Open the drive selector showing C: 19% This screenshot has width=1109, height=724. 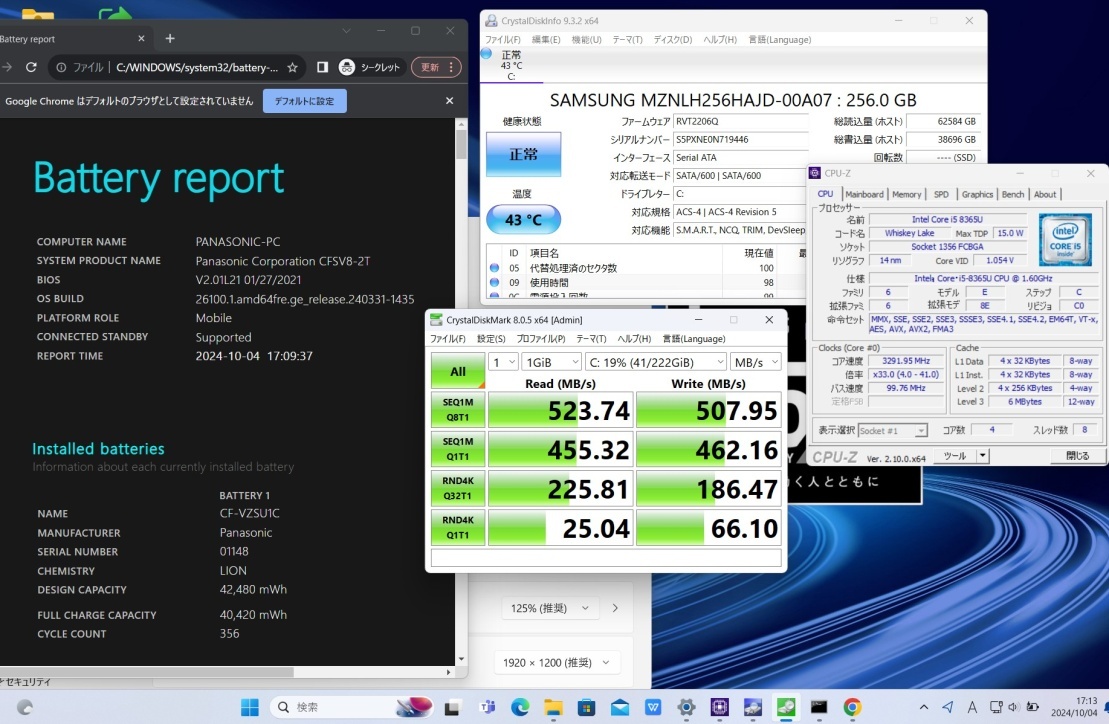click(x=656, y=362)
